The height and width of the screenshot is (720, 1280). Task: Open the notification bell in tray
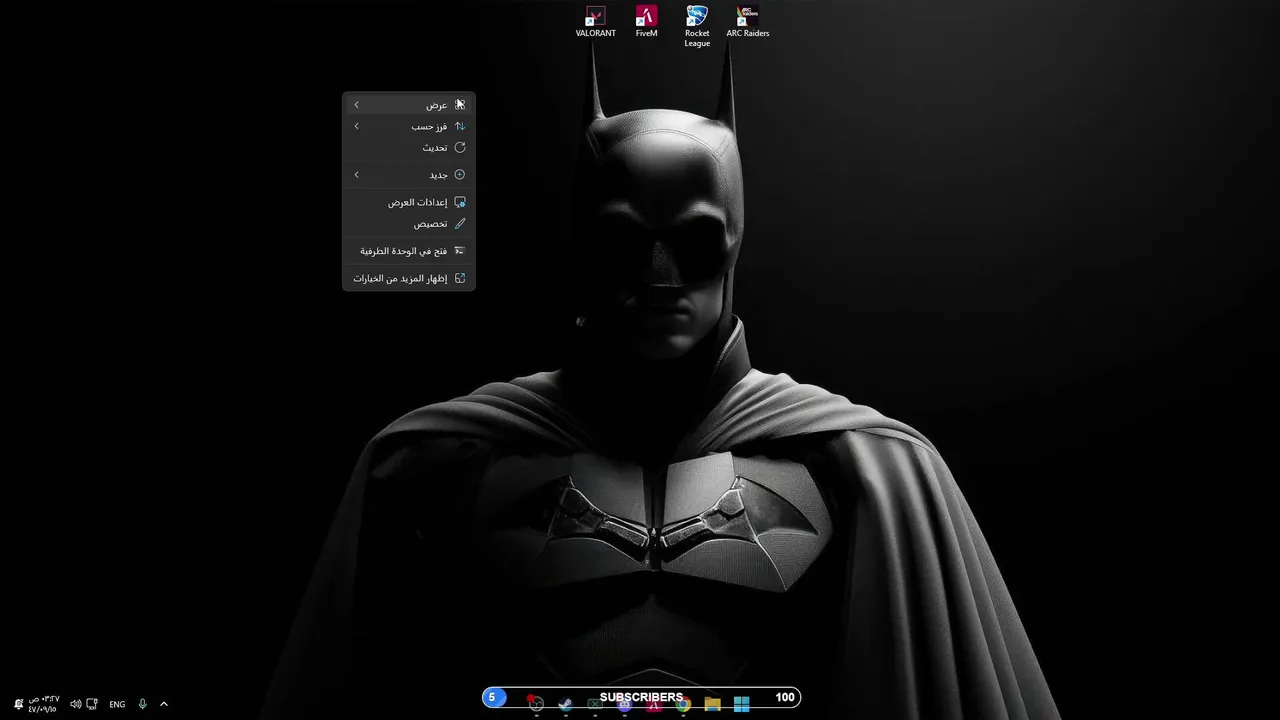point(19,704)
